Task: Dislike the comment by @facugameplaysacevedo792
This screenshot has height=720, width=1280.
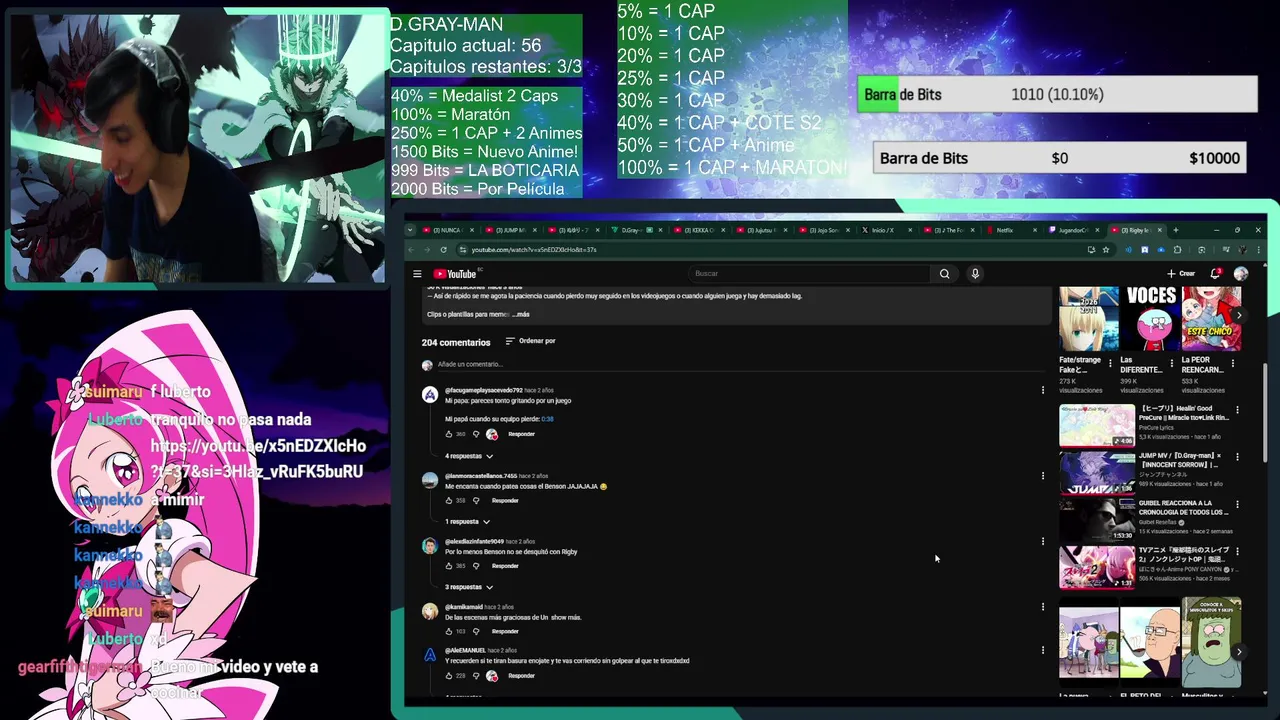Action: (x=476, y=434)
